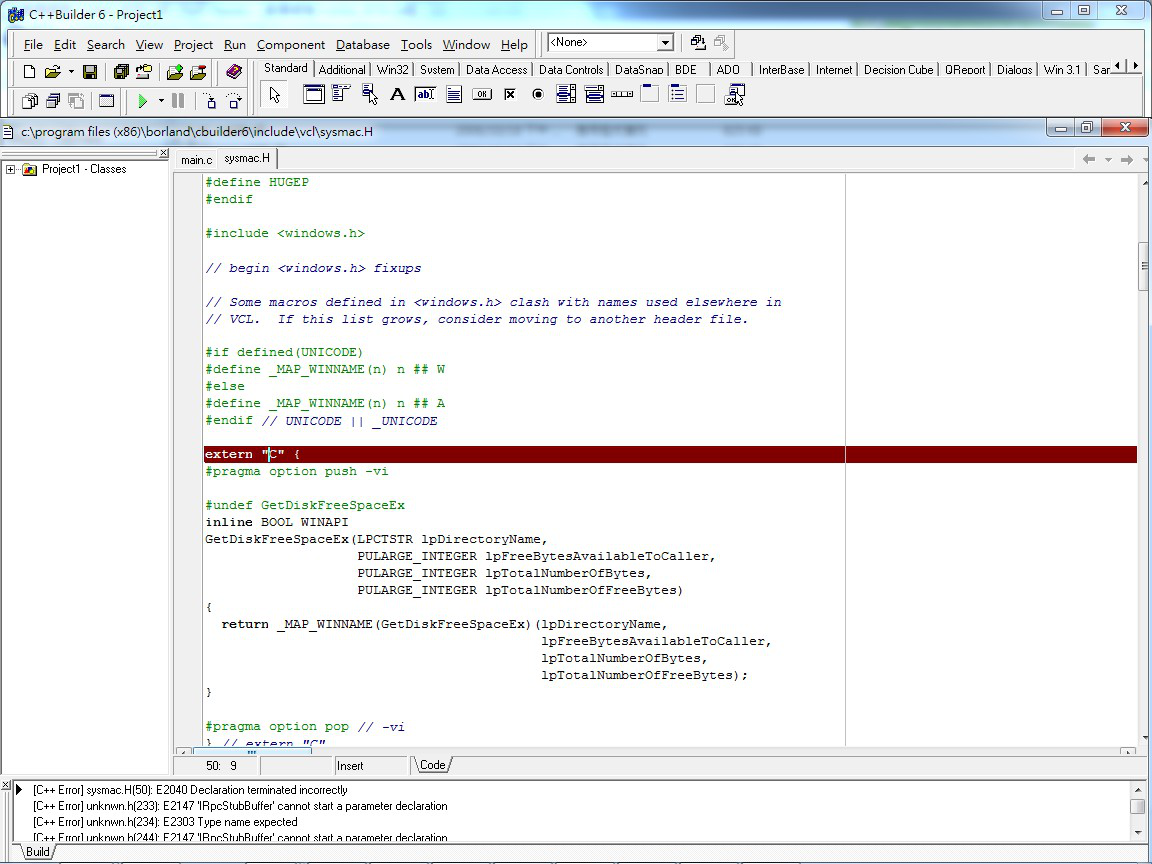Click the Code tab below editor
The height and width of the screenshot is (864, 1152).
[433, 765]
